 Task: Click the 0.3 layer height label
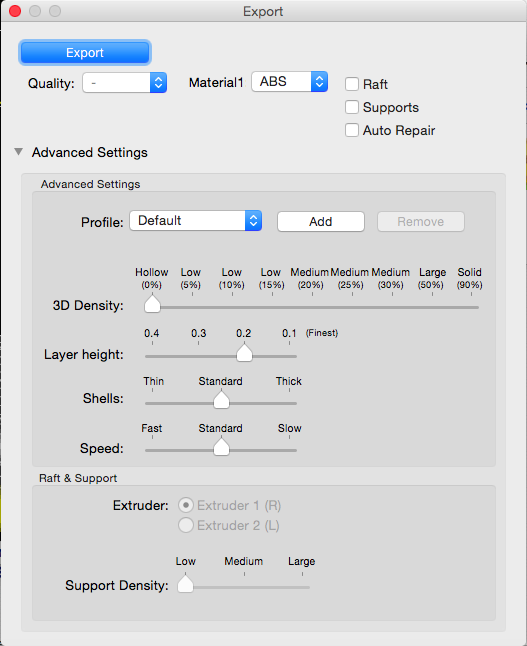click(x=199, y=333)
